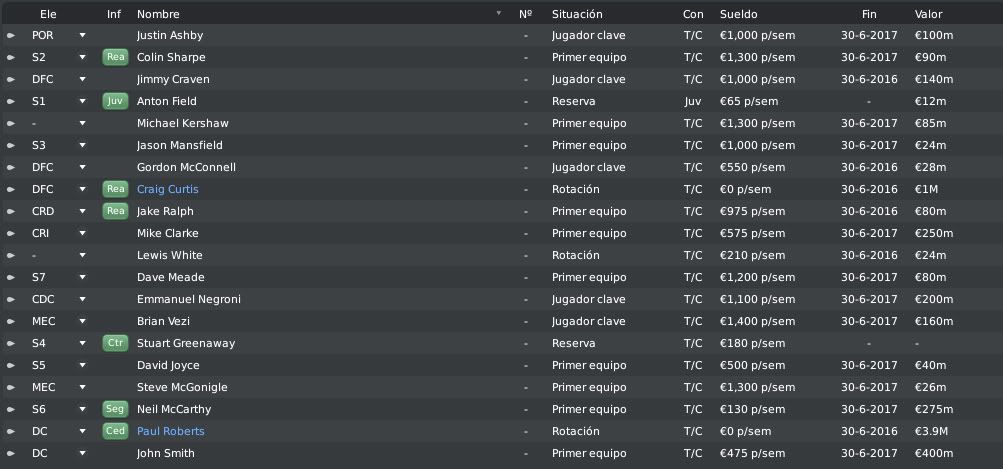Viewport: 1003px width, 469px height.
Task: Click the row handle icon for Justin Ashby
Action: coord(11,35)
